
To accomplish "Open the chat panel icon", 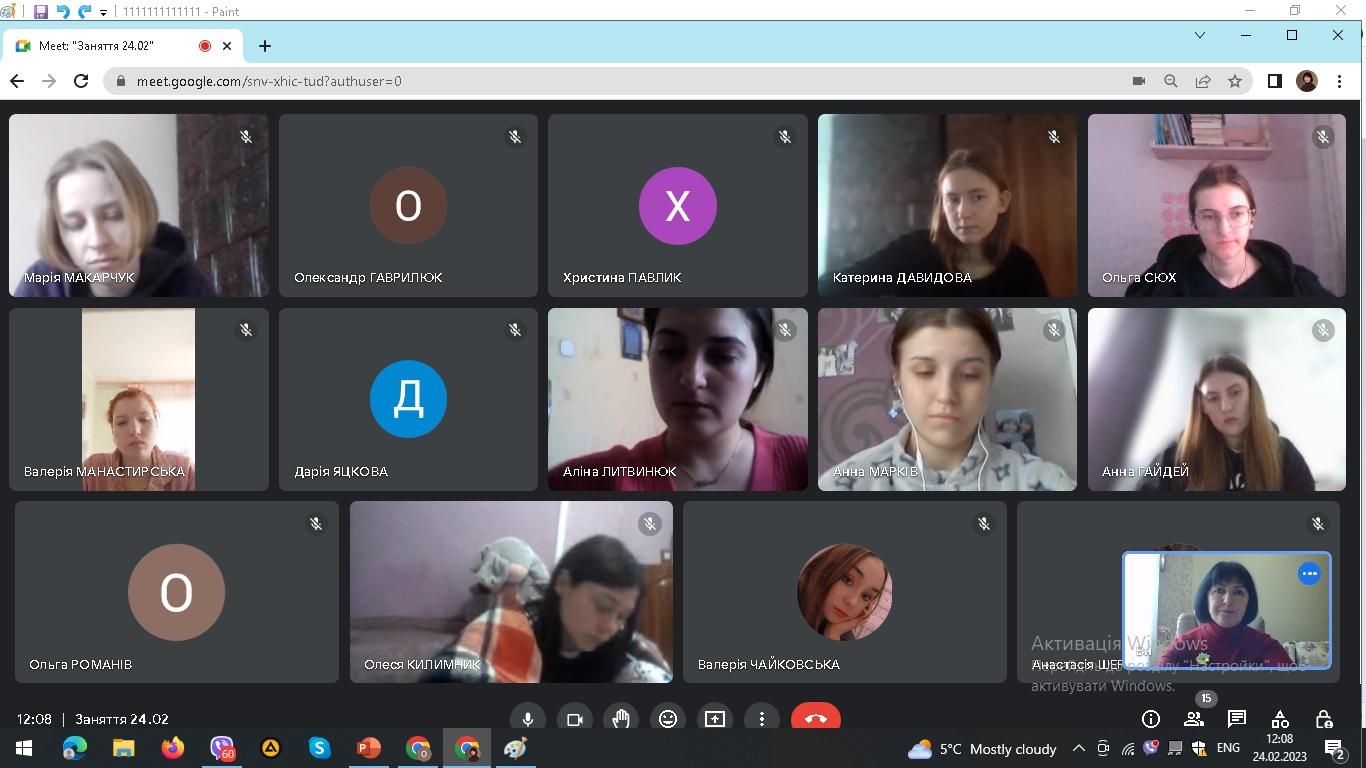I will click(1237, 718).
